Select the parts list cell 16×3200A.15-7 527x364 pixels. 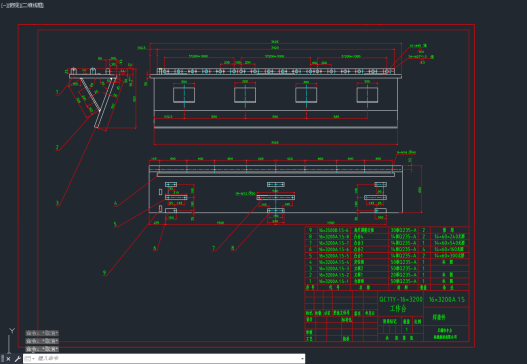(x=334, y=243)
